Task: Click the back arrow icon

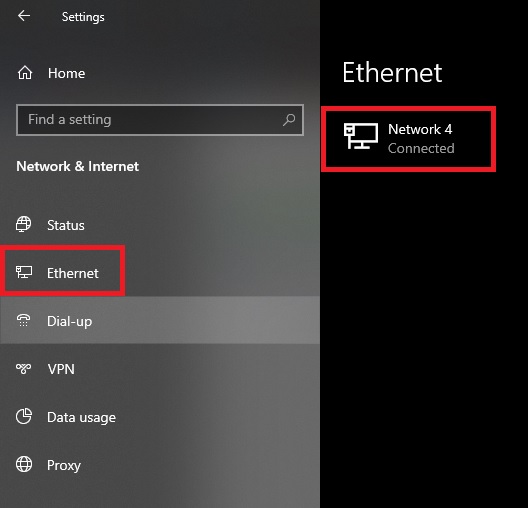Action: [x=24, y=15]
